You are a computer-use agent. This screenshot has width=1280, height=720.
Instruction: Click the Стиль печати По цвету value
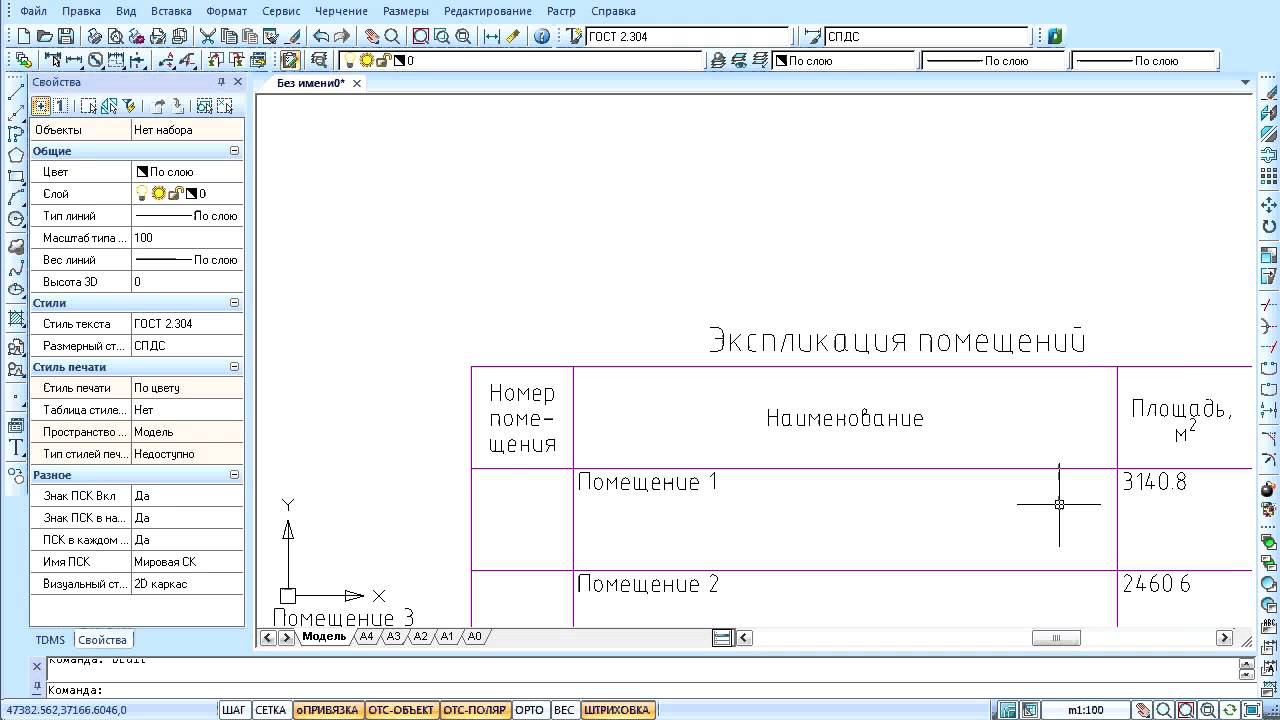[x=187, y=388]
